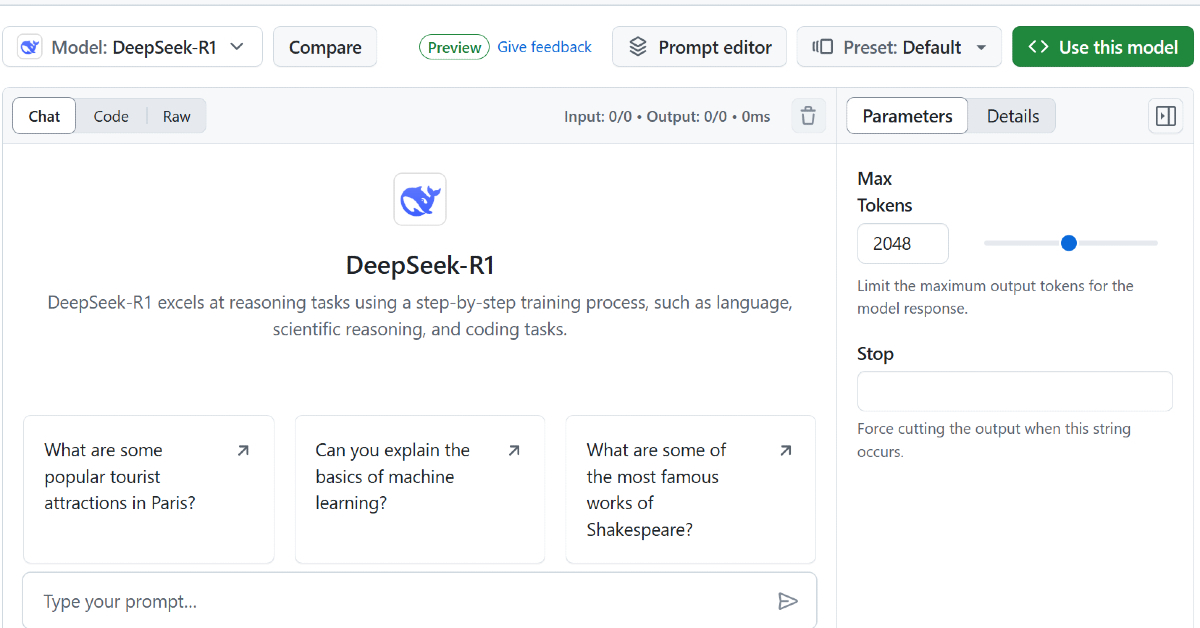Collapse the Parameters sidebar panel
The height and width of the screenshot is (628, 1200).
[x=1165, y=116]
